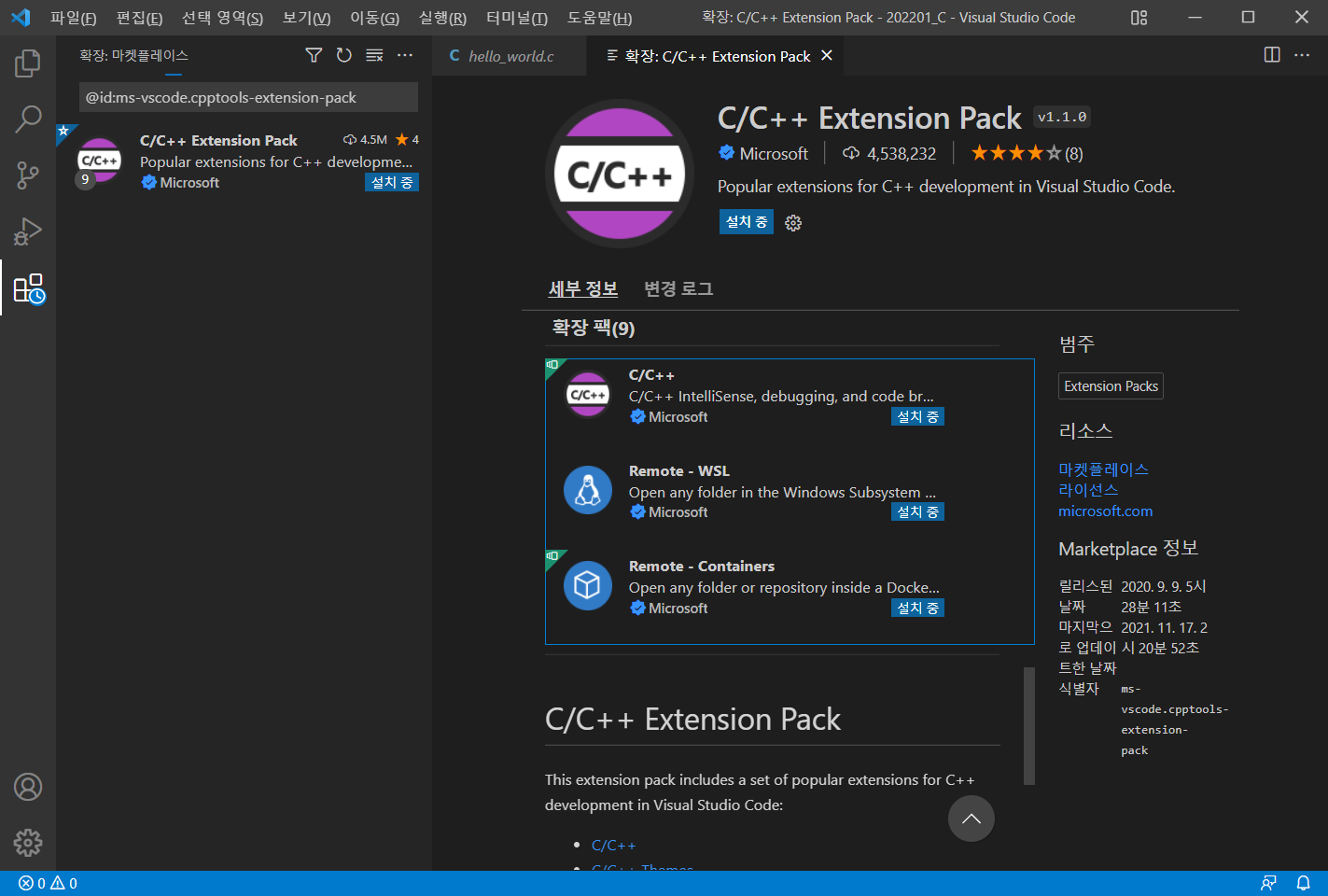Click the extension pack list scrollbar
1328x896 pixels.
(x=1029, y=725)
